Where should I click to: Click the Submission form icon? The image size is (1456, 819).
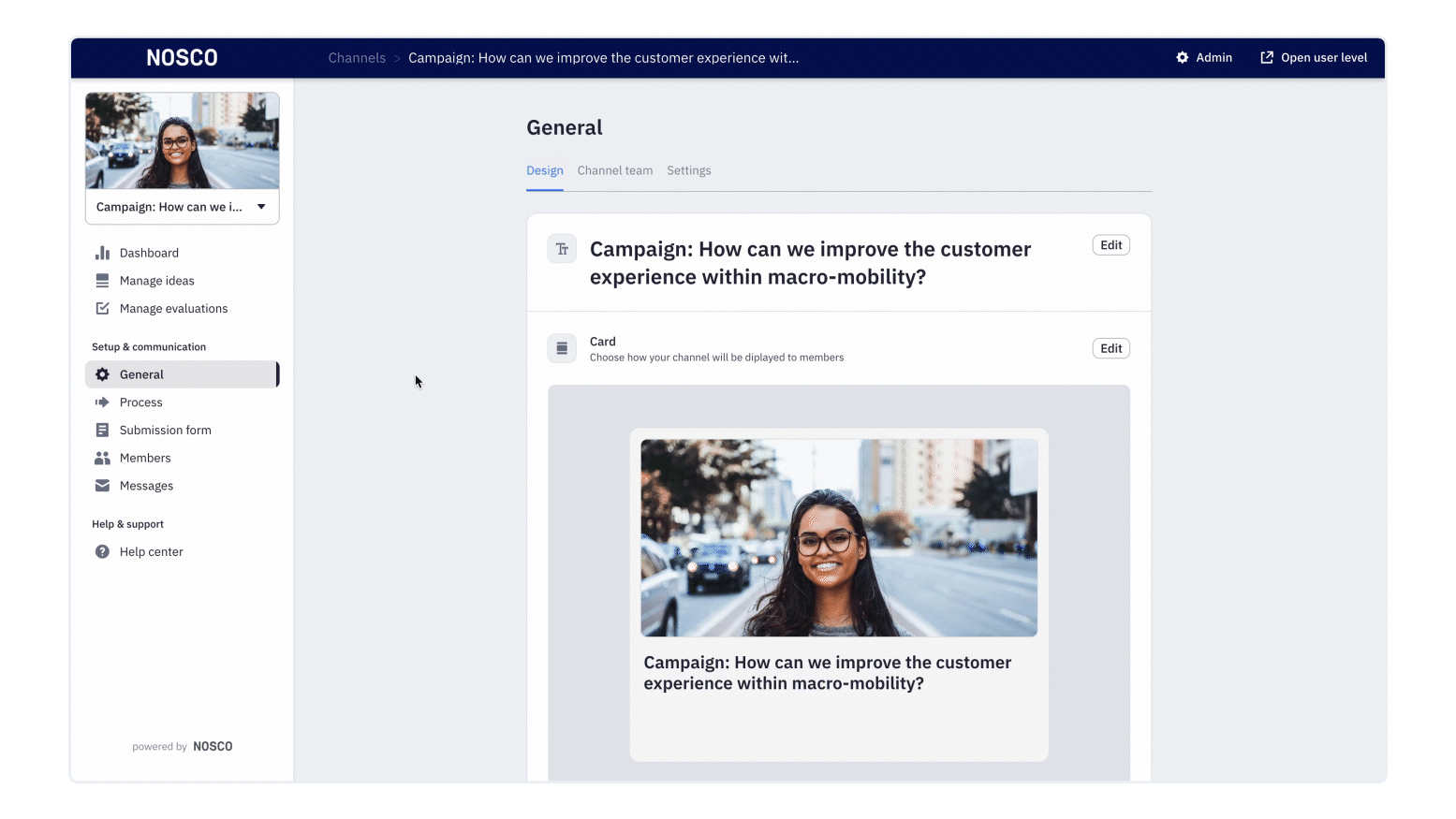(x=102, y=431)
